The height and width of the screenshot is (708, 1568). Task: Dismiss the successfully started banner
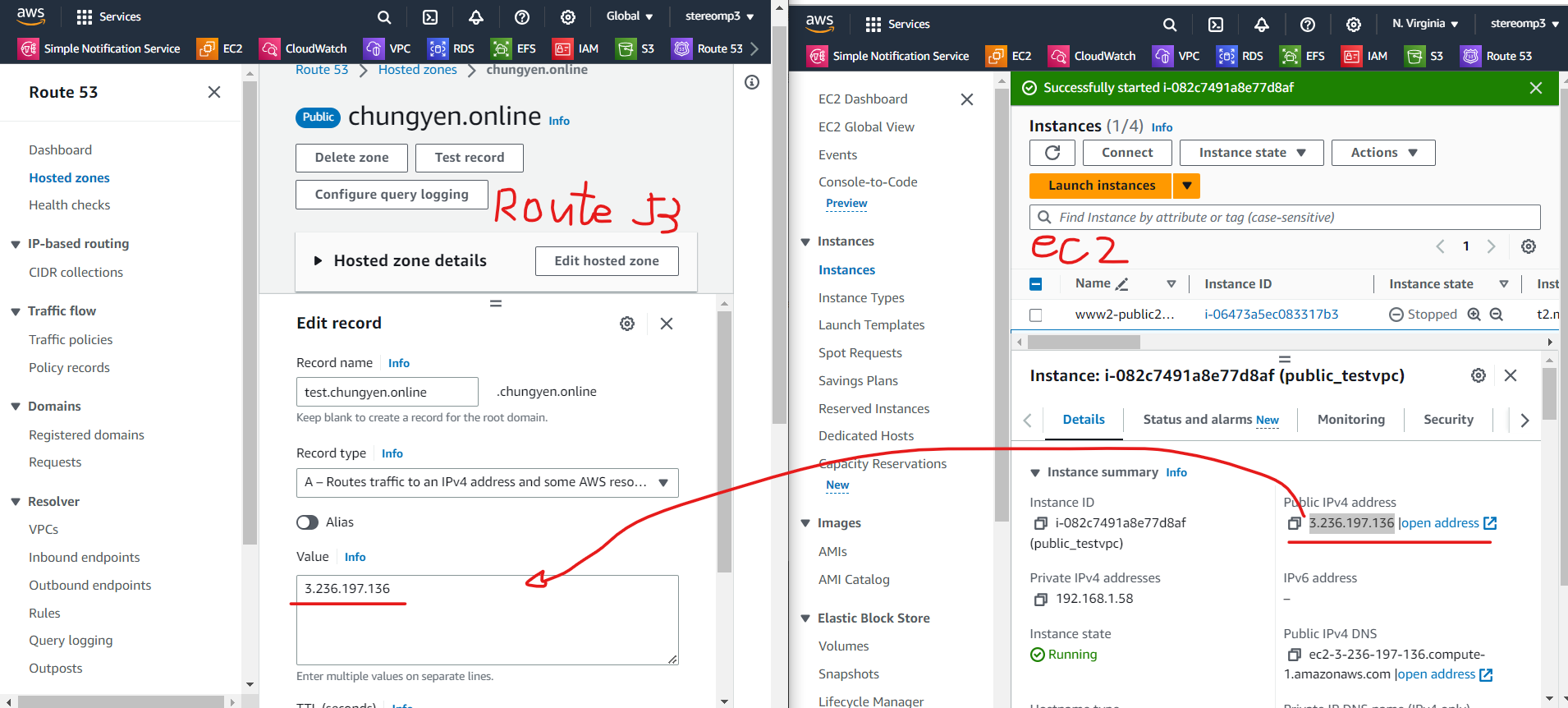click(1536, 88)
